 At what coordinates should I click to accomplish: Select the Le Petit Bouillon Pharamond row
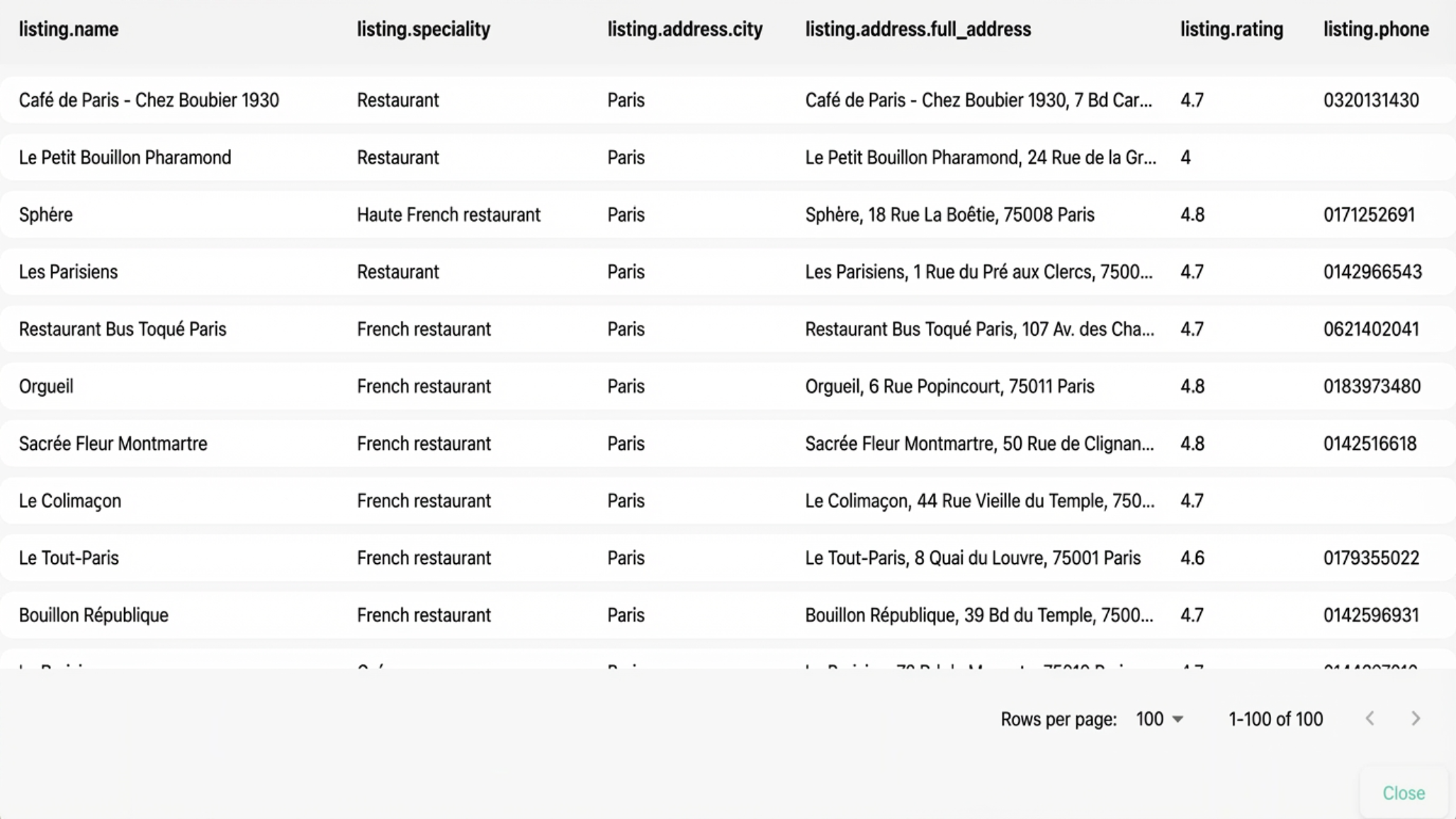(x=125, y=157)
